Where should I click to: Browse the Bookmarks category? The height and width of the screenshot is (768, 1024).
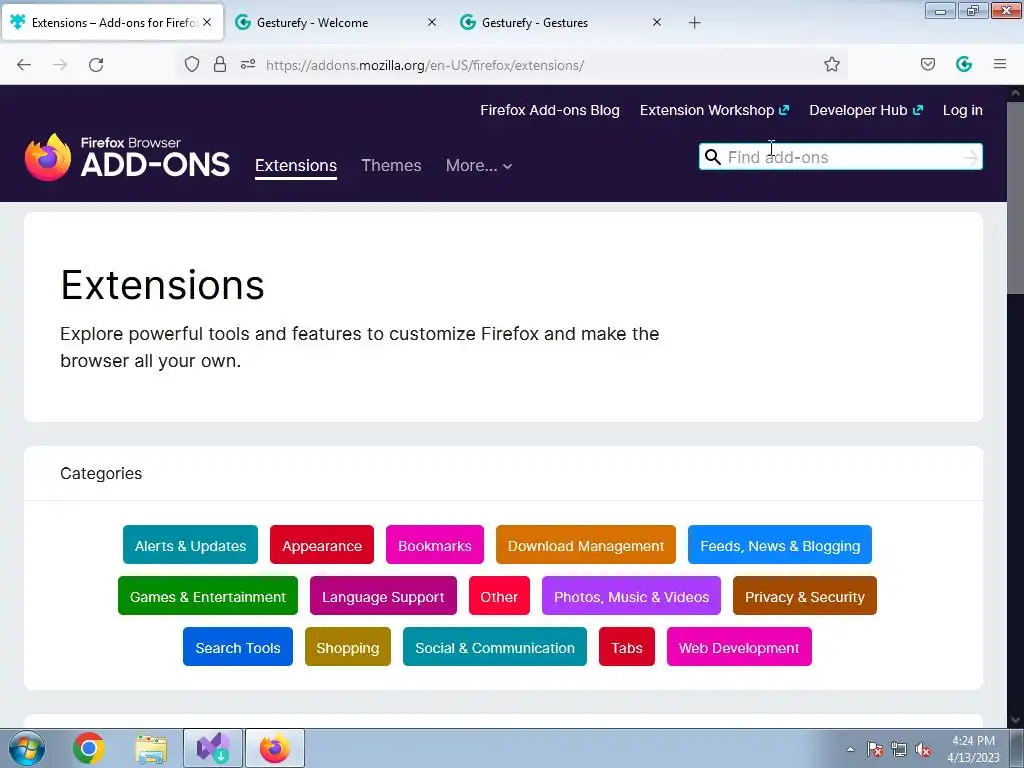(435, 545)
